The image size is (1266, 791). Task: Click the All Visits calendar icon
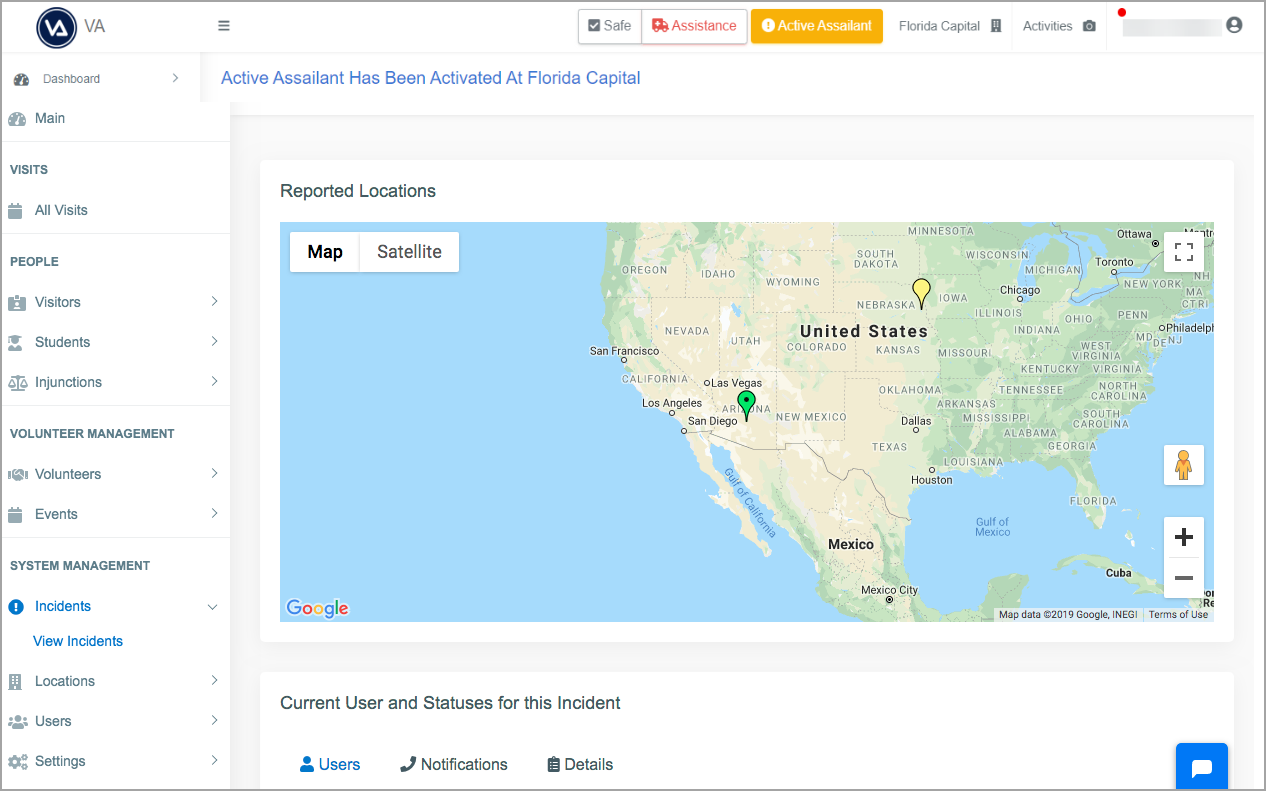(x=15, y=210)
